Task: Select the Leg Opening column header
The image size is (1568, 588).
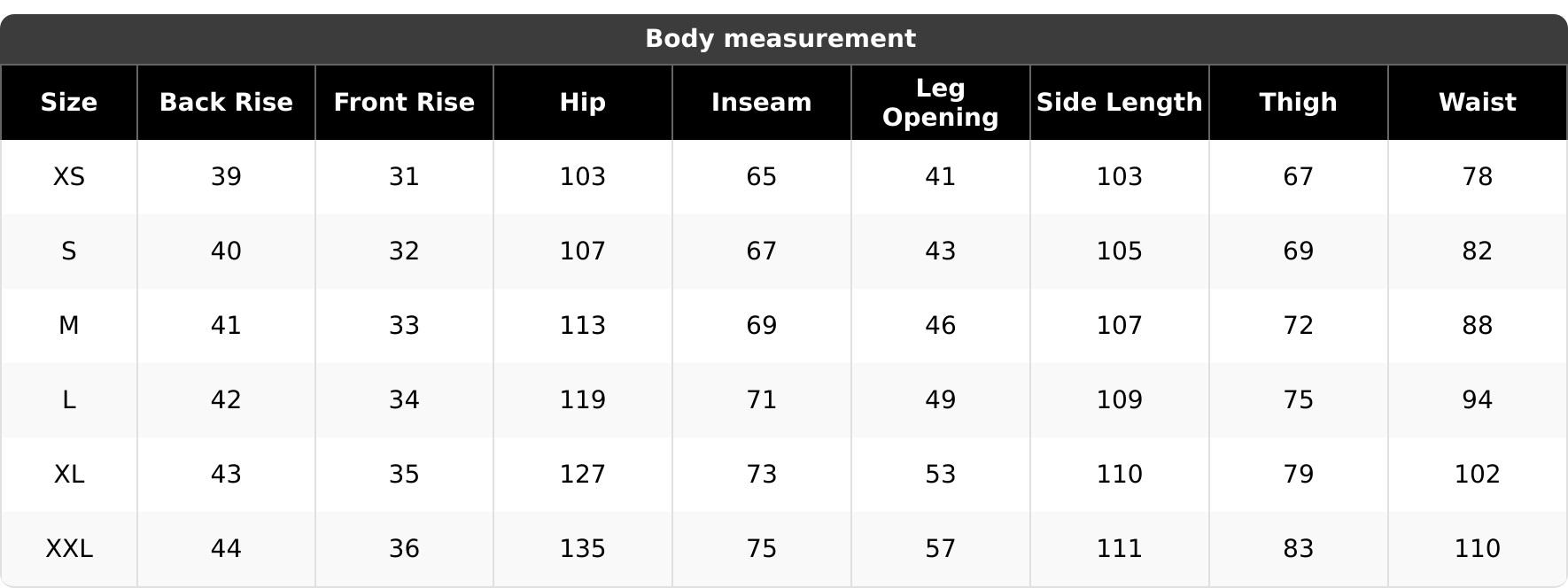Action: [940, 103]
